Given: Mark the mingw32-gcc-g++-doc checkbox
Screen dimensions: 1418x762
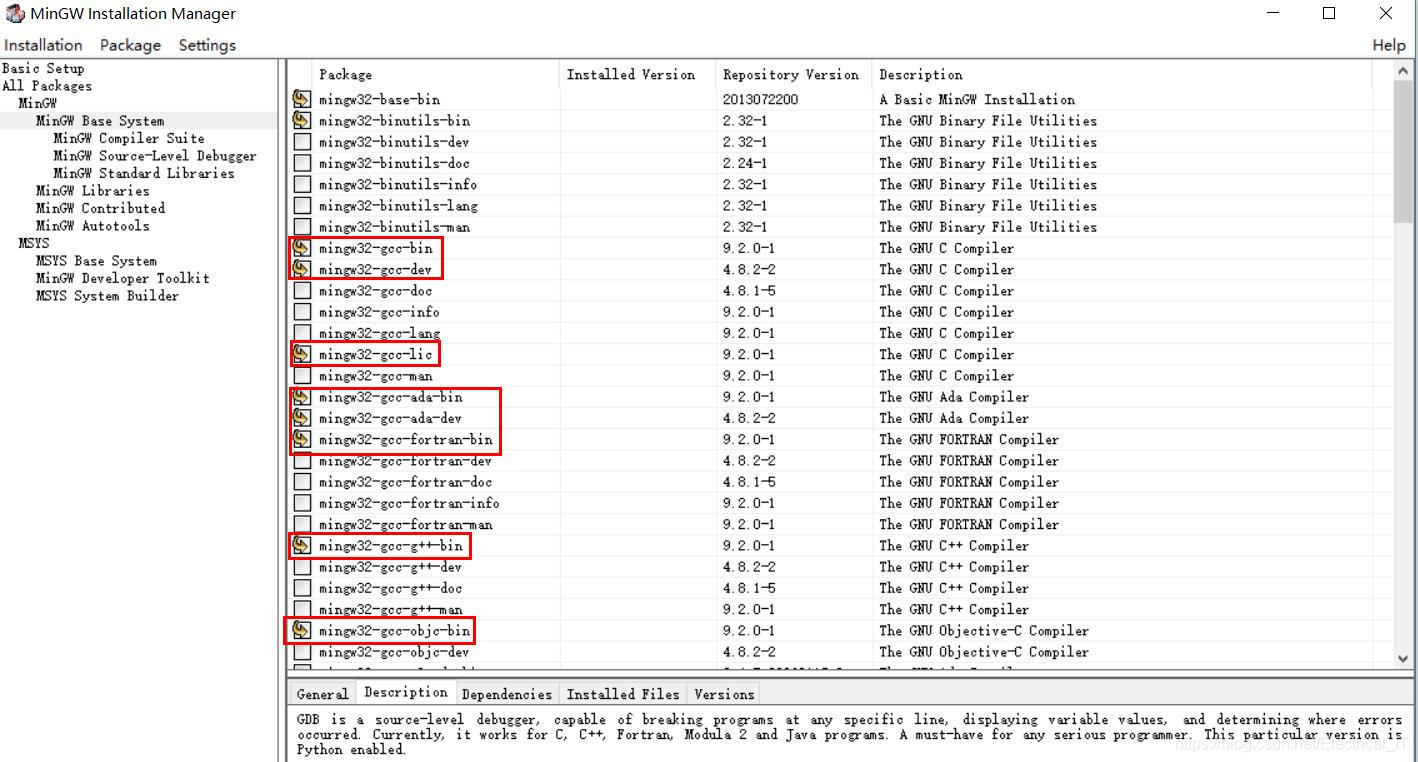Looking at the screenshot, I should click(302, 588).
